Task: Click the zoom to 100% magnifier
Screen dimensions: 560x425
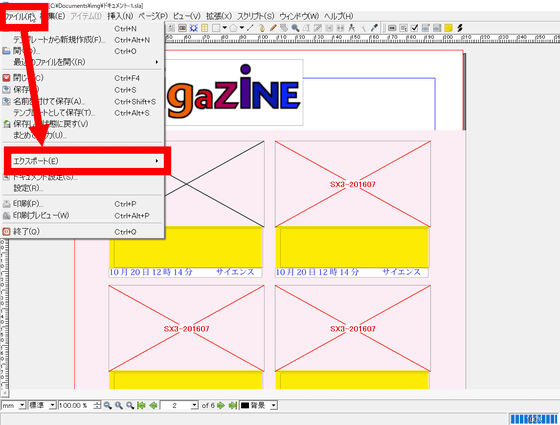Action: 119,405
